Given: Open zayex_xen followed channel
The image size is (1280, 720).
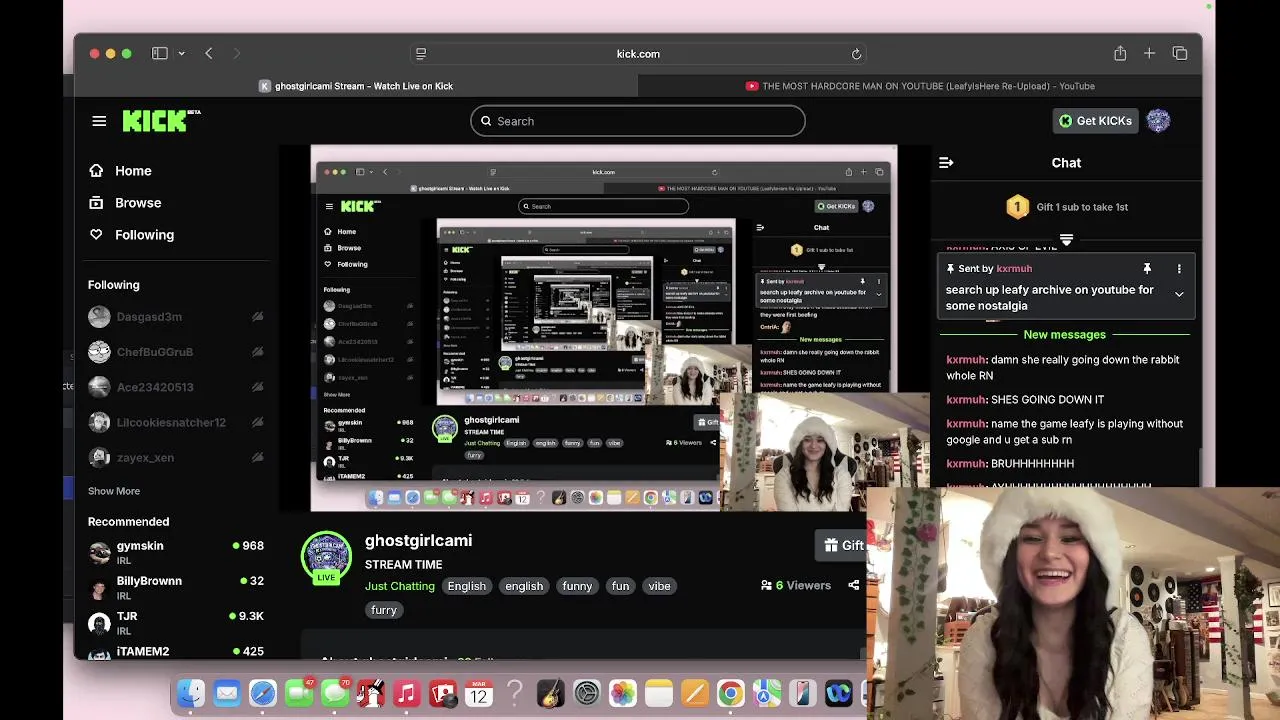Looking at the screenshot, I should [x=175, y=458].
